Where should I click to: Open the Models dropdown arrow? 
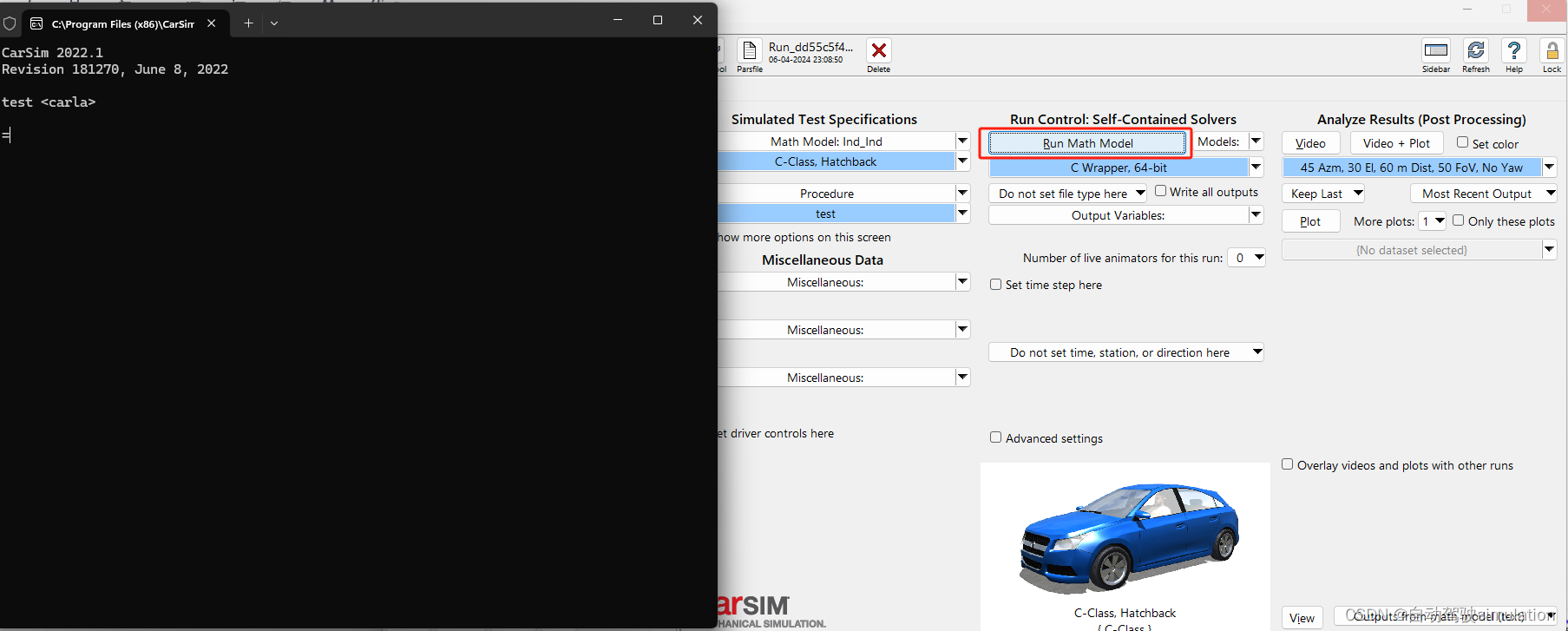pyautogui.click(x=1256, y=141)
